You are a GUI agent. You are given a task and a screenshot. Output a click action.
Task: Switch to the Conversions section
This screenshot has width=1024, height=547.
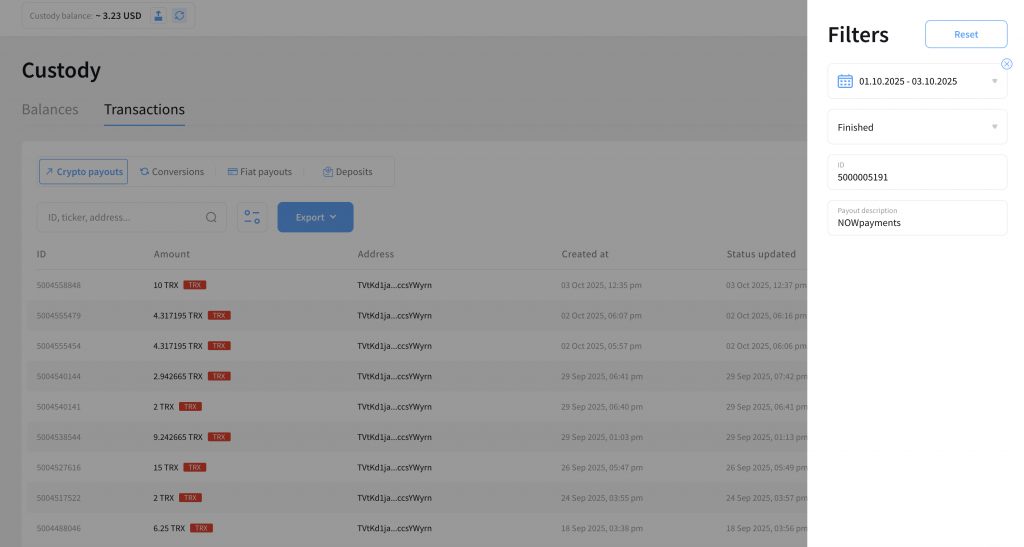point(171,172)
